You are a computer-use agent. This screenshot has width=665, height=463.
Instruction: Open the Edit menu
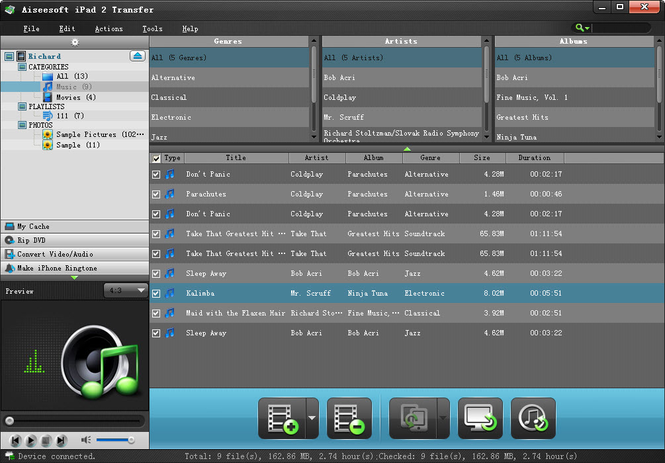67,28
